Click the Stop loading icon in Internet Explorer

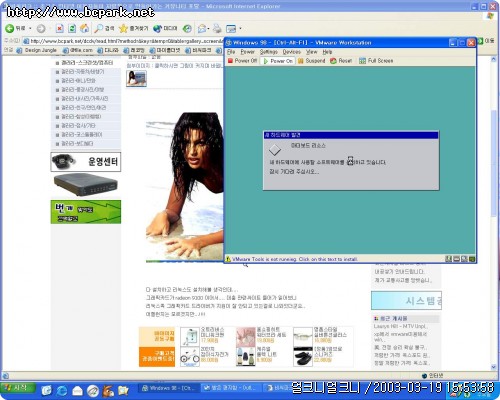click(x=59, y=29)
